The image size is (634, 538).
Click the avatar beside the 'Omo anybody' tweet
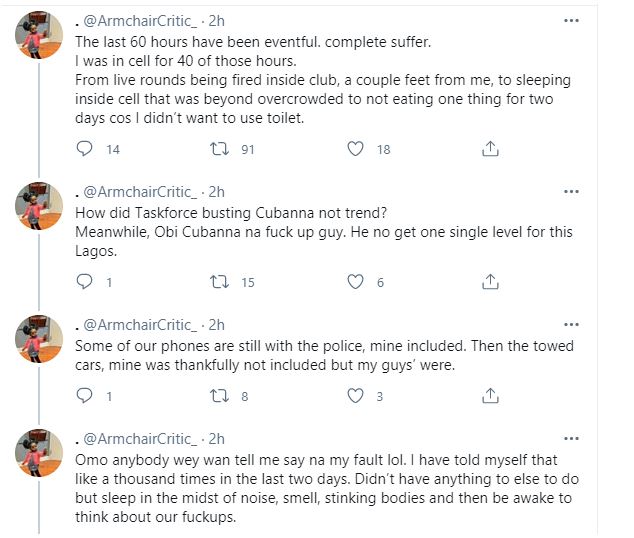click(39, 458)
